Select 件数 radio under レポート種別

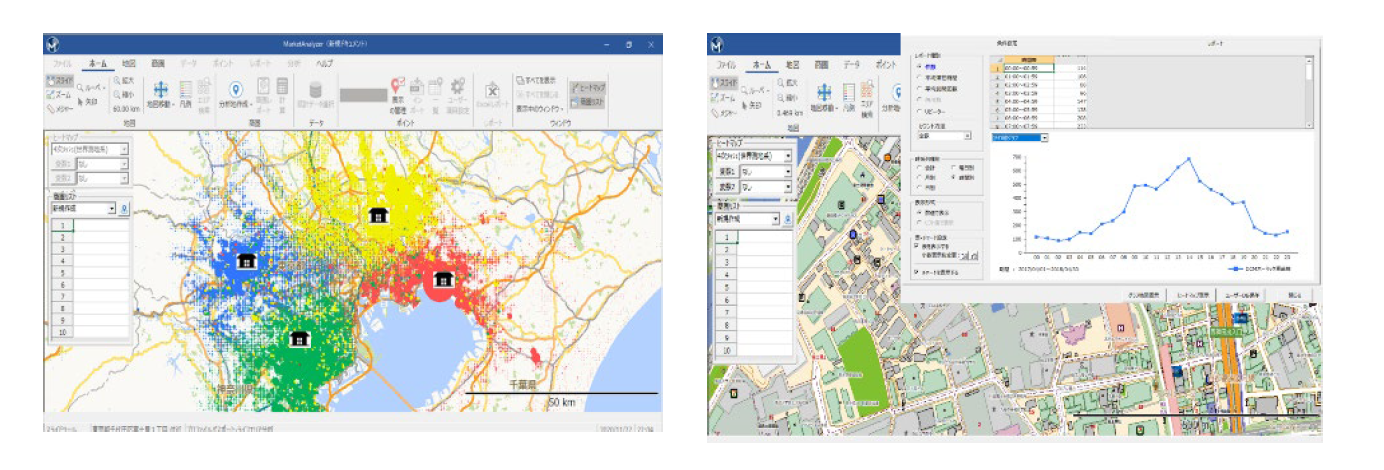(920, 66)
